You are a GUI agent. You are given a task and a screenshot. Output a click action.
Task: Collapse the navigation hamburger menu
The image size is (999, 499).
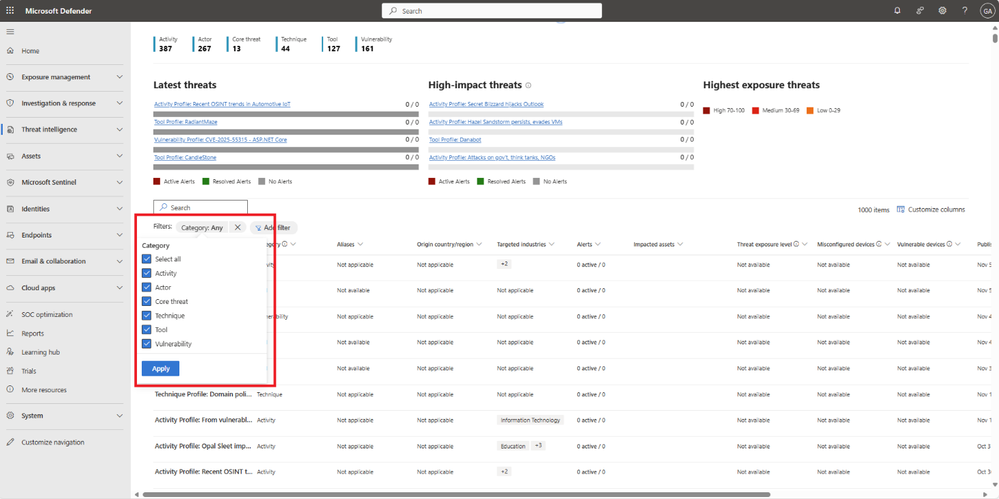tap(10, 31)
